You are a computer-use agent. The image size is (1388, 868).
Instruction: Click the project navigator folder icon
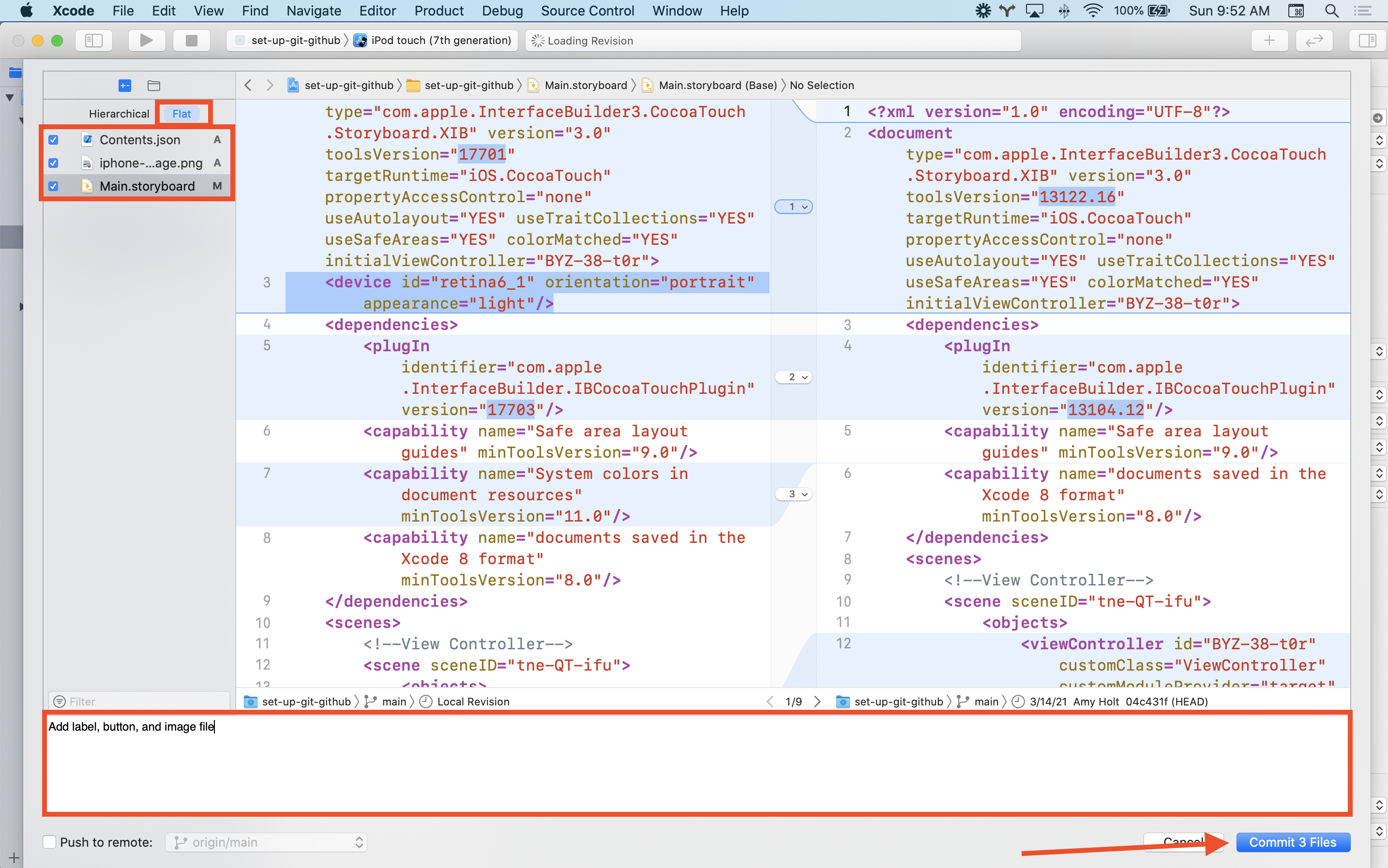[15, 73]
